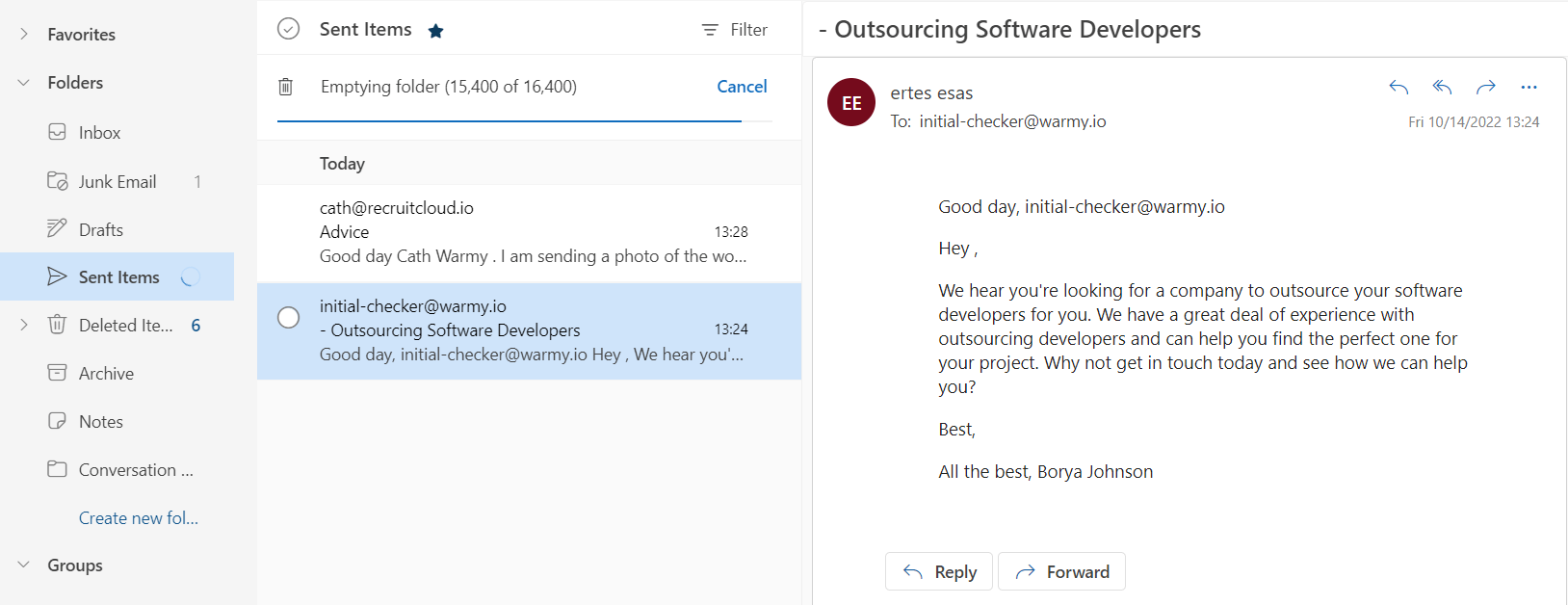This screenshot has height=605, width=1568.
Task: Click the Archive box icon
Action: (x=58, y=373)
